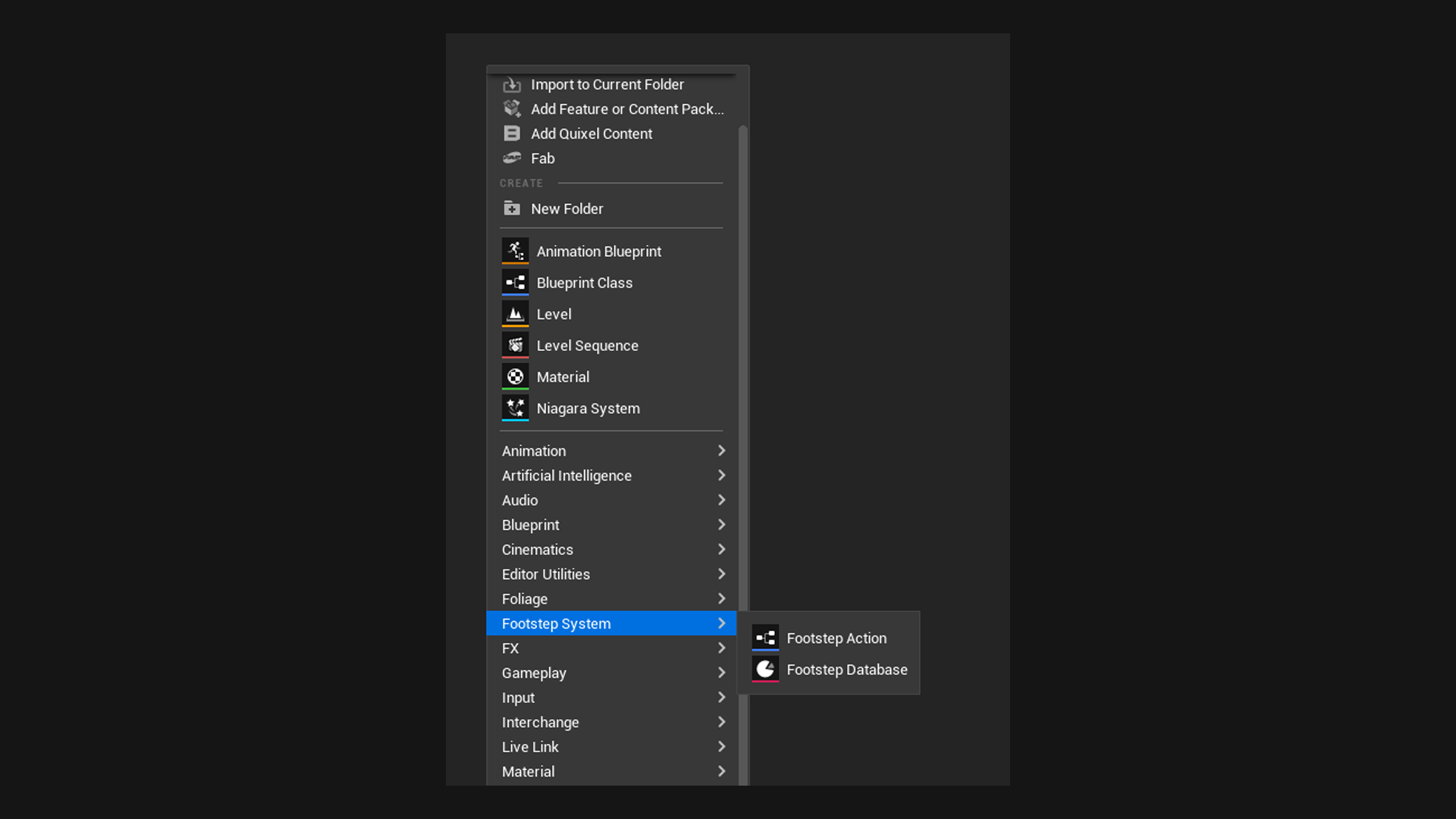Image resolution: width=1456 pixels, height=819 pixels.
Task: Expand the Gameplay submenu arrow
Action: tap(721, 673)
